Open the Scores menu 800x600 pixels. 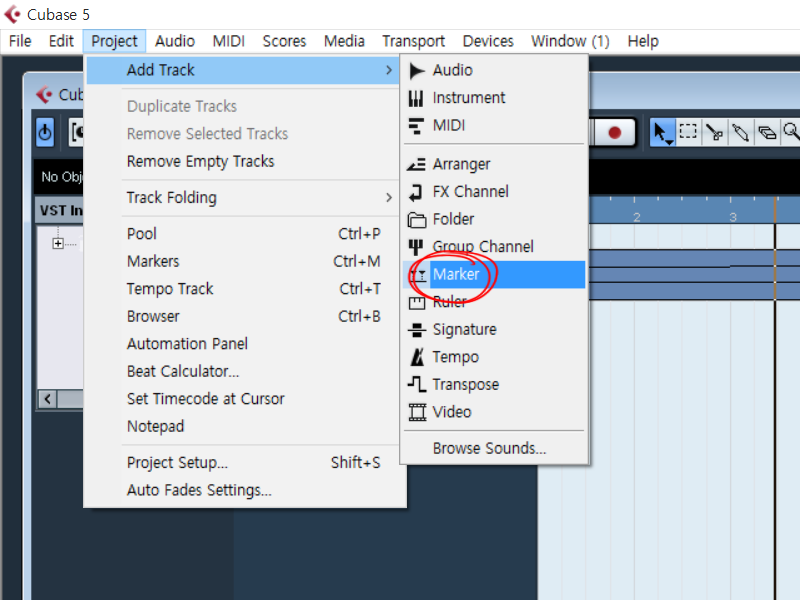pyautogui.click(x=284, y=41)
